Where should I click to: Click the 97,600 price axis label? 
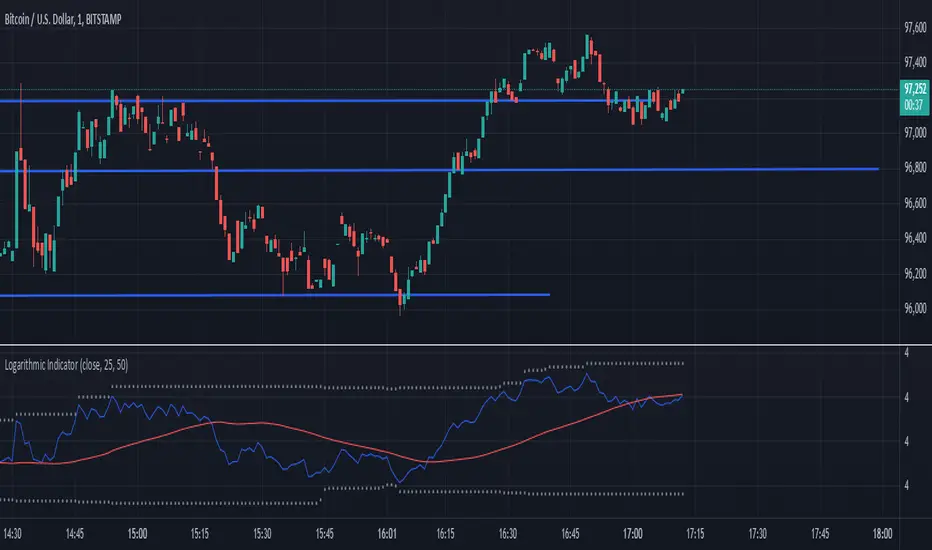[x=915, y=27]
